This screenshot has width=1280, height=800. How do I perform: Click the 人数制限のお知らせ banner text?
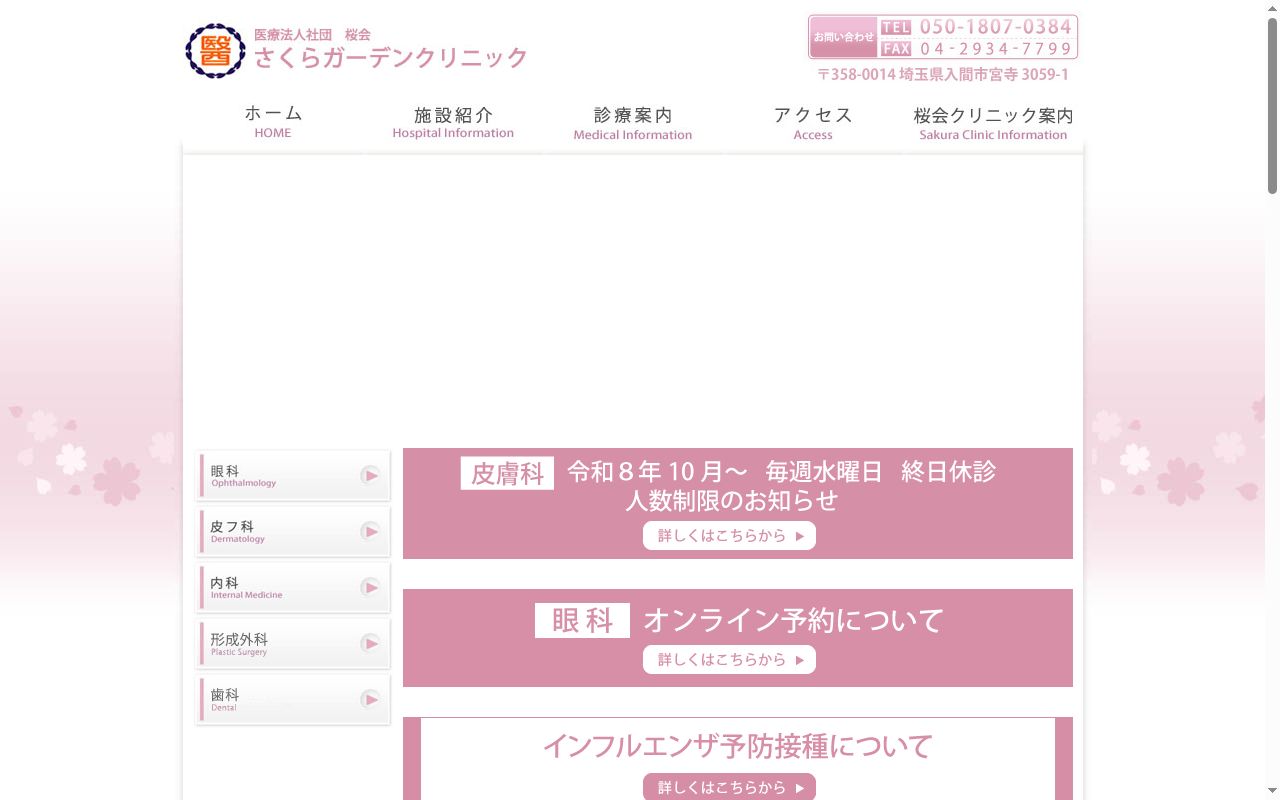[x=732, y=500]
